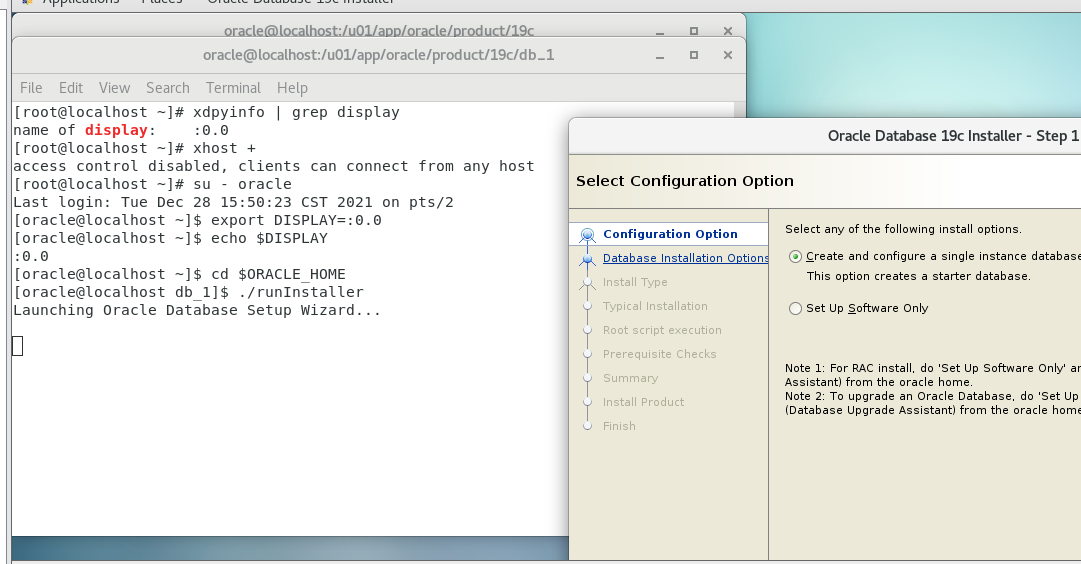Open the Terminal menu
The image size is (1081, 564).
[233, 88]
